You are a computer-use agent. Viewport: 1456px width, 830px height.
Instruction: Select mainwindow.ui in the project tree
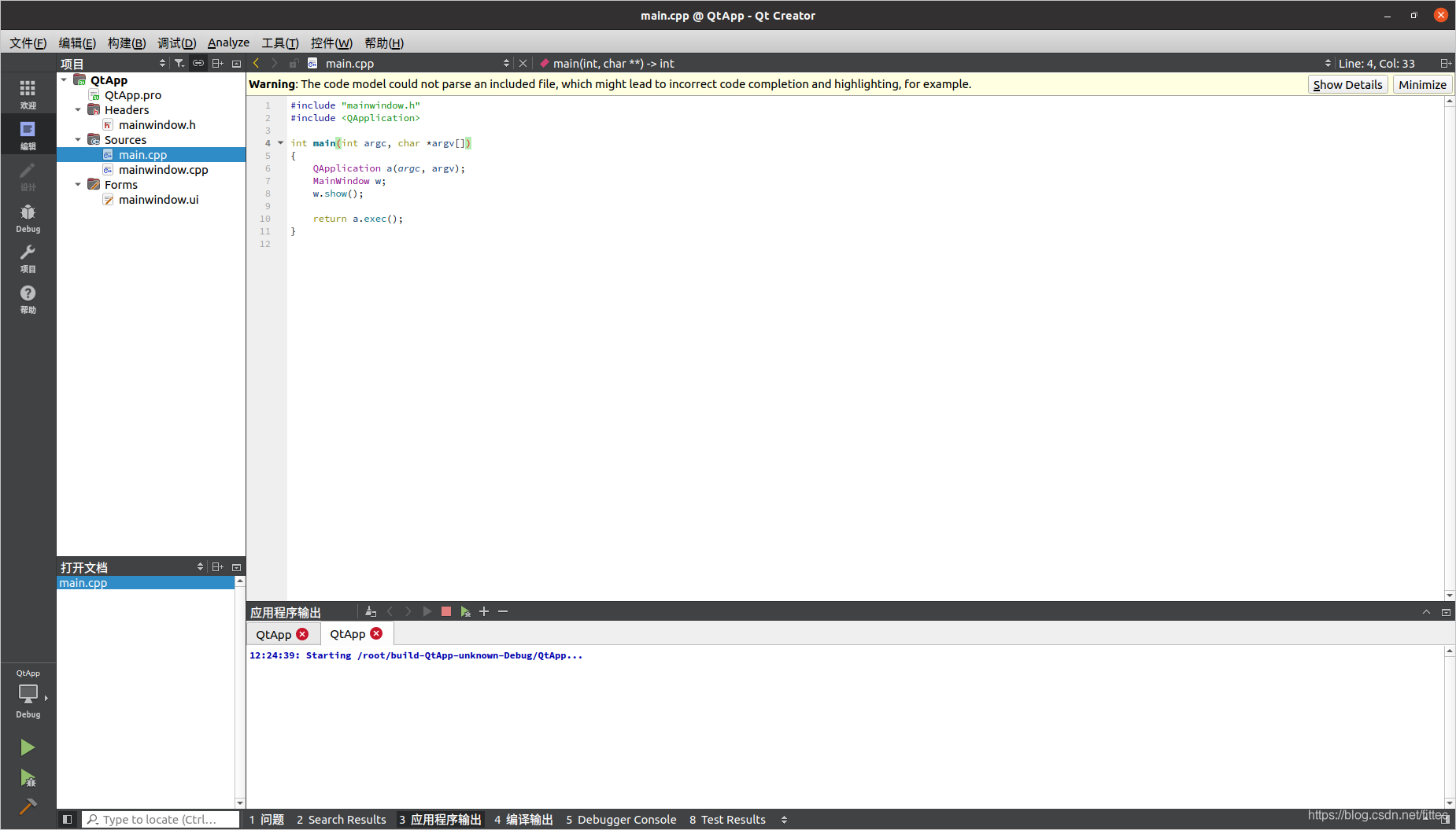[159, 200]
